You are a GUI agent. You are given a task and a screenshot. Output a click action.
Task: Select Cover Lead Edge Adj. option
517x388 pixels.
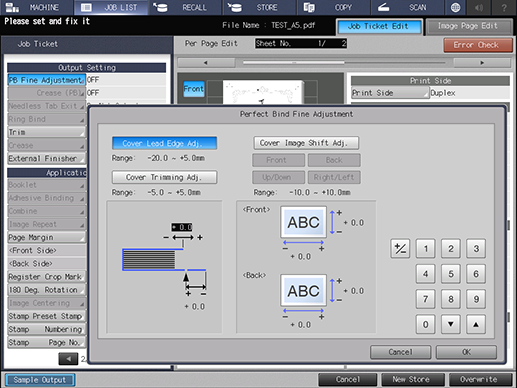pyautogui.click(x=164, y=143)
